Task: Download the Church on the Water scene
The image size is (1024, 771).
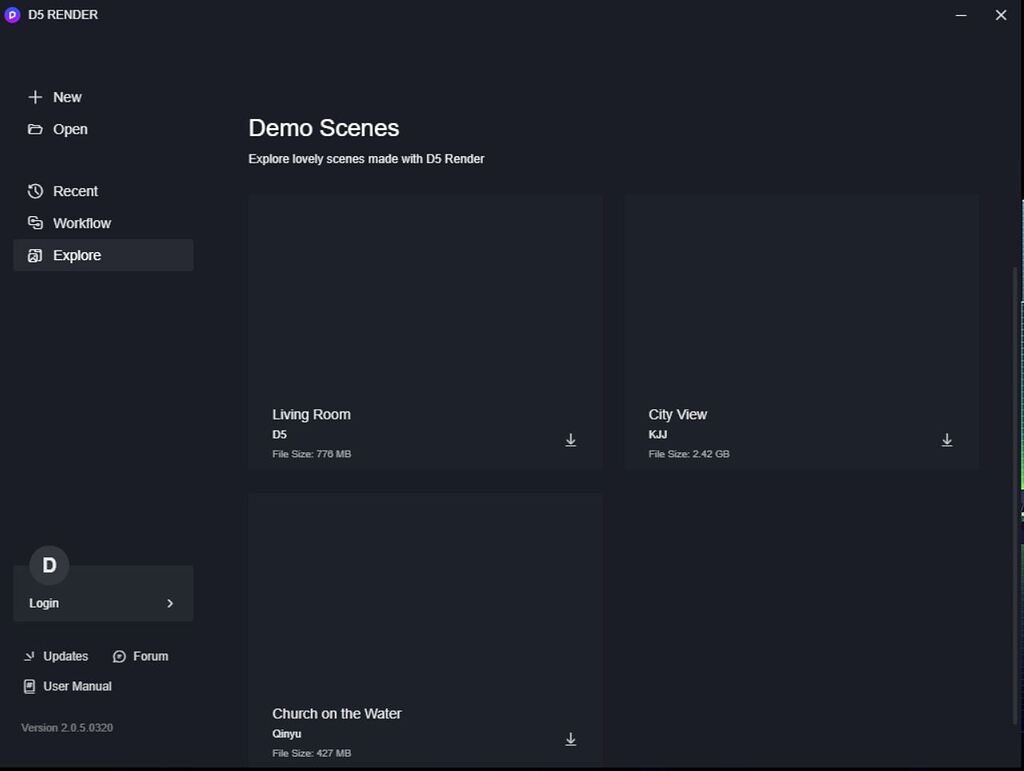Action: pos(571,739)
